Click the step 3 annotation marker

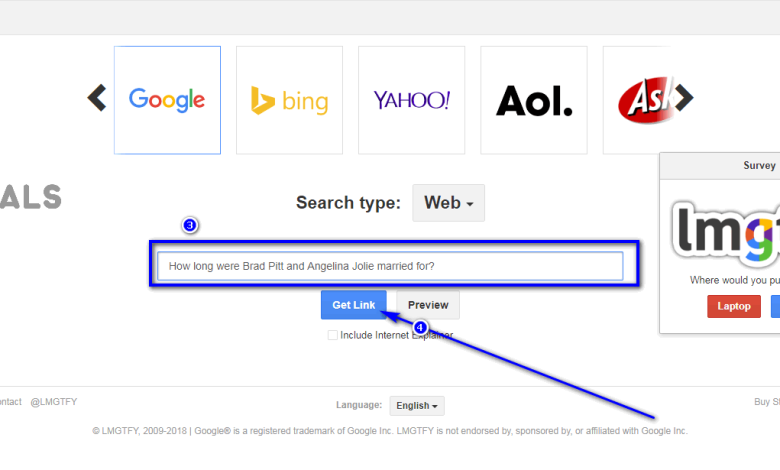click(x=190, y=226)
